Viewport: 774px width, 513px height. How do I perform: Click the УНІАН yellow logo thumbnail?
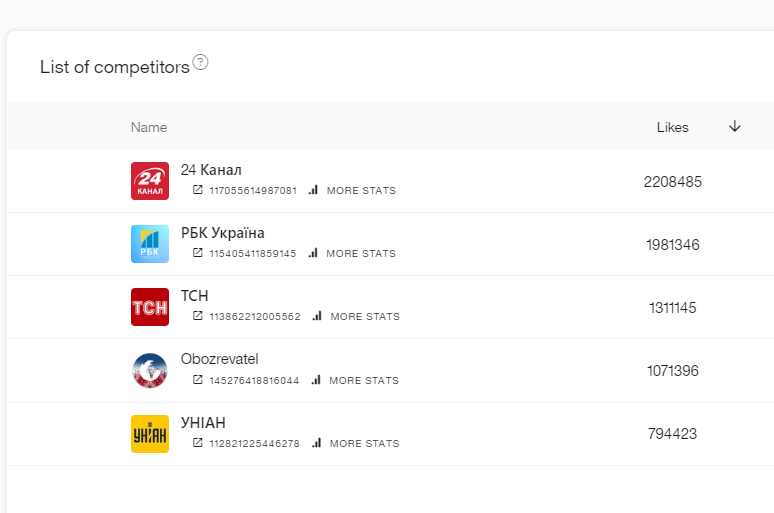pos(150,434)
